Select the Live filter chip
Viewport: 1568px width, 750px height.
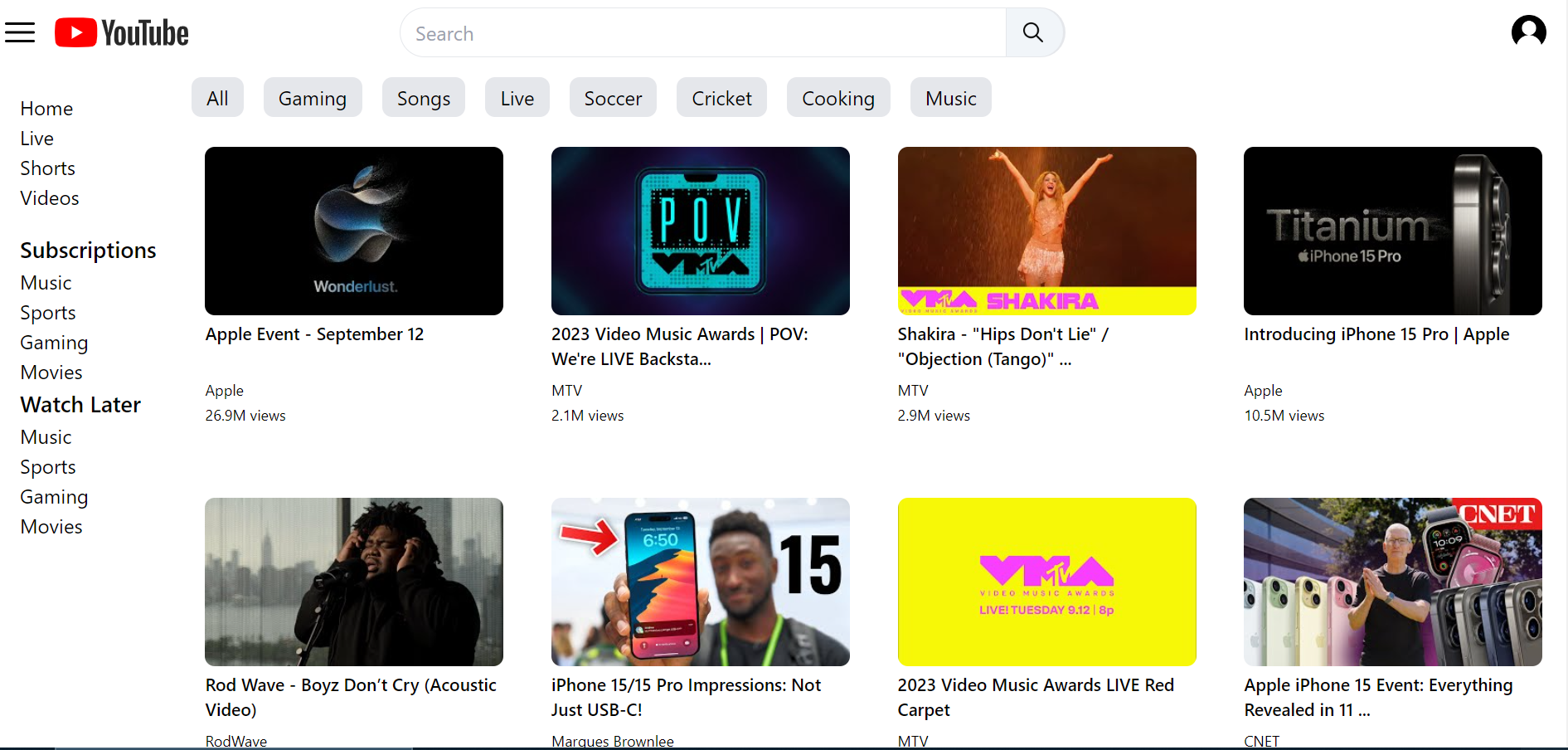pos(517,98)
